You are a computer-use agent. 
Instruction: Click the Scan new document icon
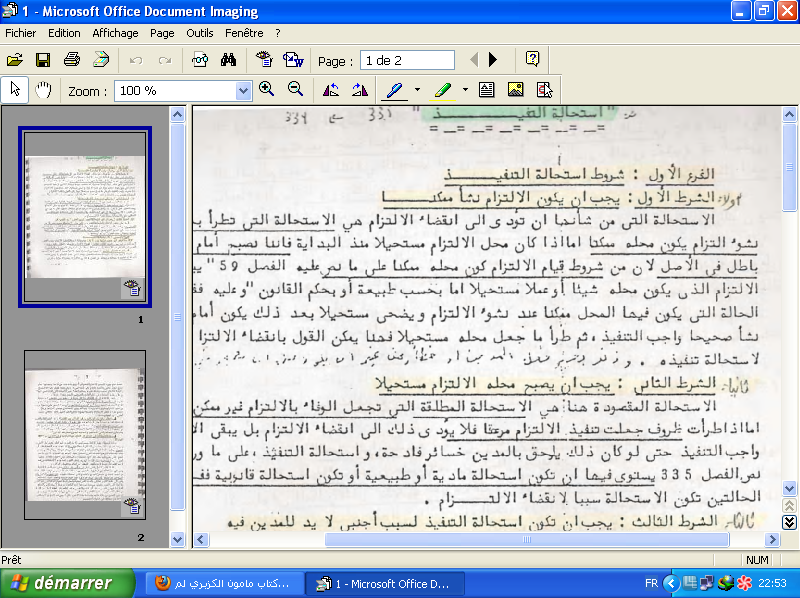tap(102, 60)
